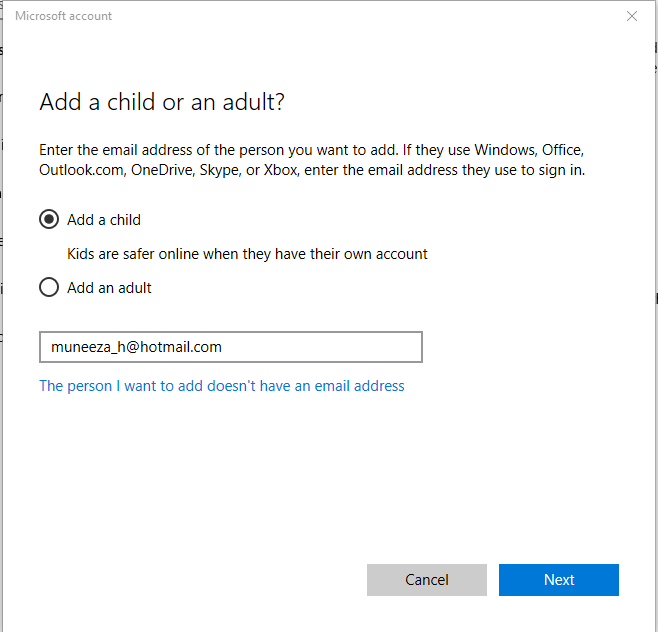Screen dimensions: 658x632
Task: Cancel adding a family member
Action: [427, 580]
